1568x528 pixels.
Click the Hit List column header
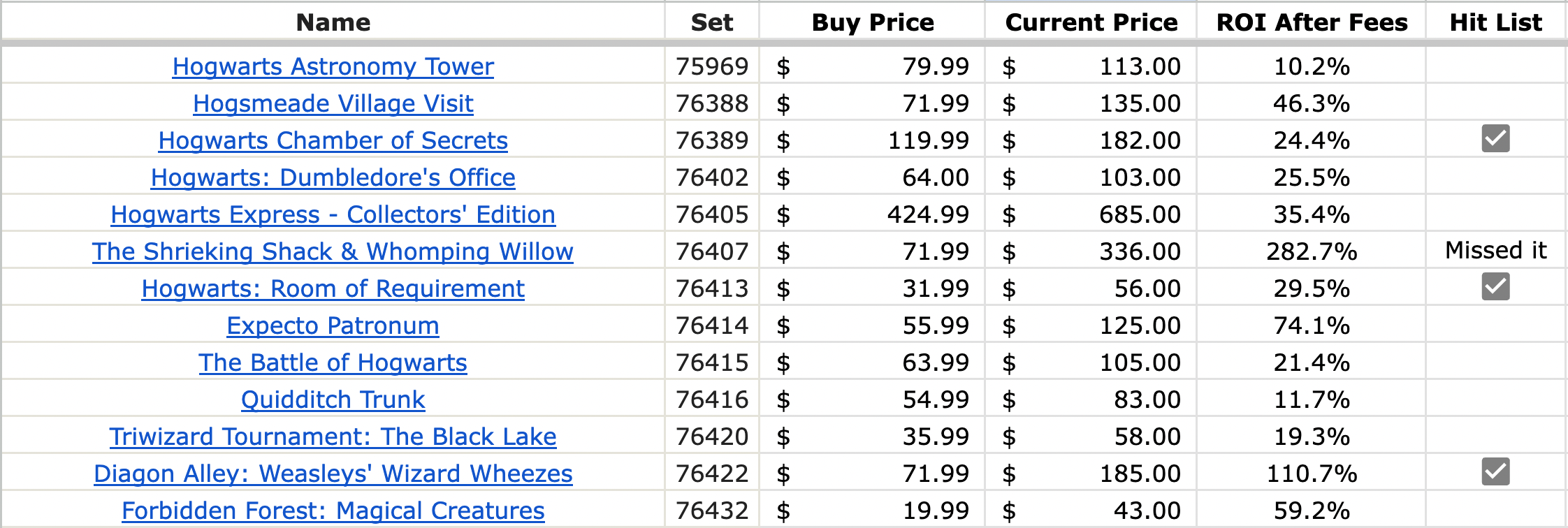pyautogui.click(x=1495, y=22)
